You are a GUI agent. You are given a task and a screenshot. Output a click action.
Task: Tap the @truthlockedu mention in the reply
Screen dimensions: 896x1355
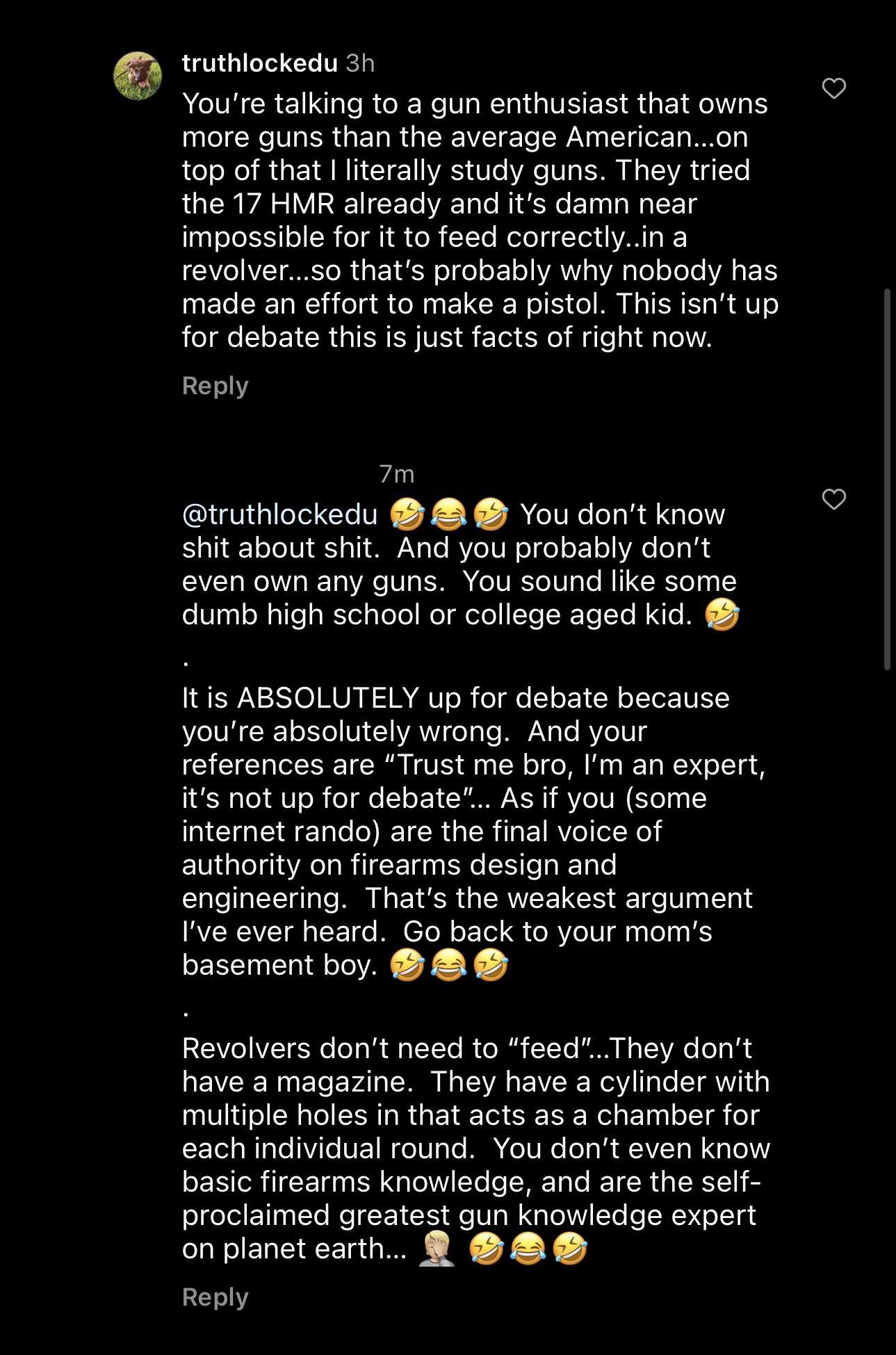tap(279, 514)
